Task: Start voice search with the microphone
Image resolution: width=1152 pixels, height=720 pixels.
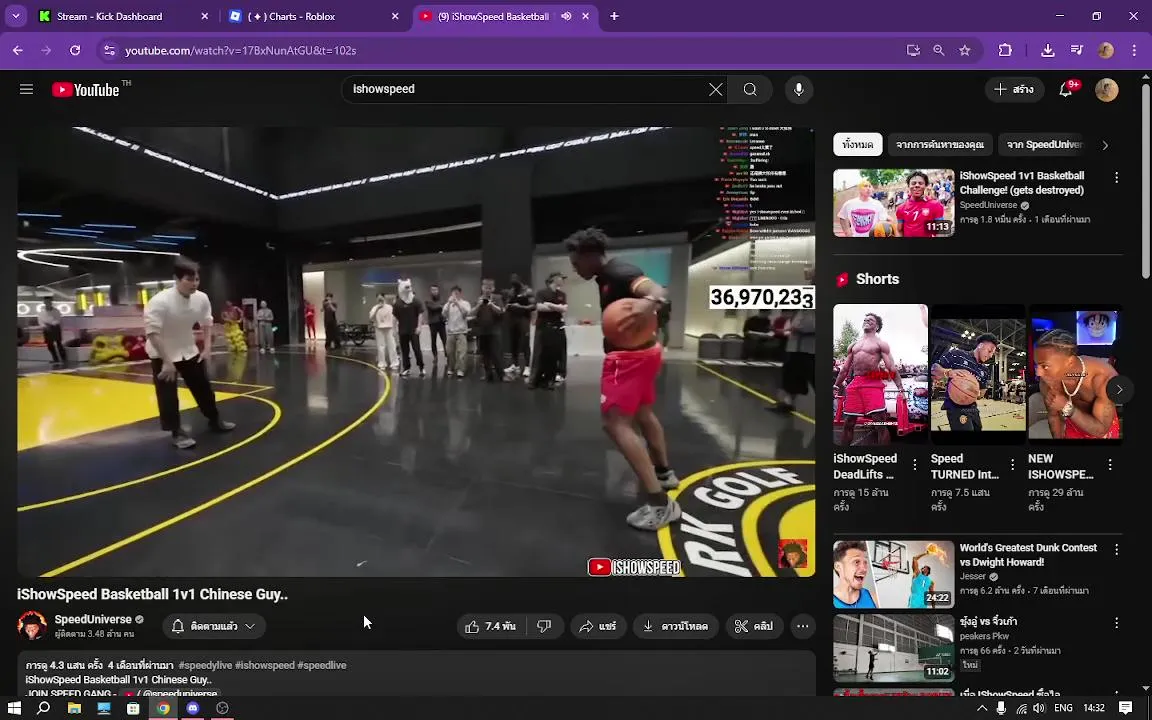Action: pyautogui.click(x=799, y=90)
